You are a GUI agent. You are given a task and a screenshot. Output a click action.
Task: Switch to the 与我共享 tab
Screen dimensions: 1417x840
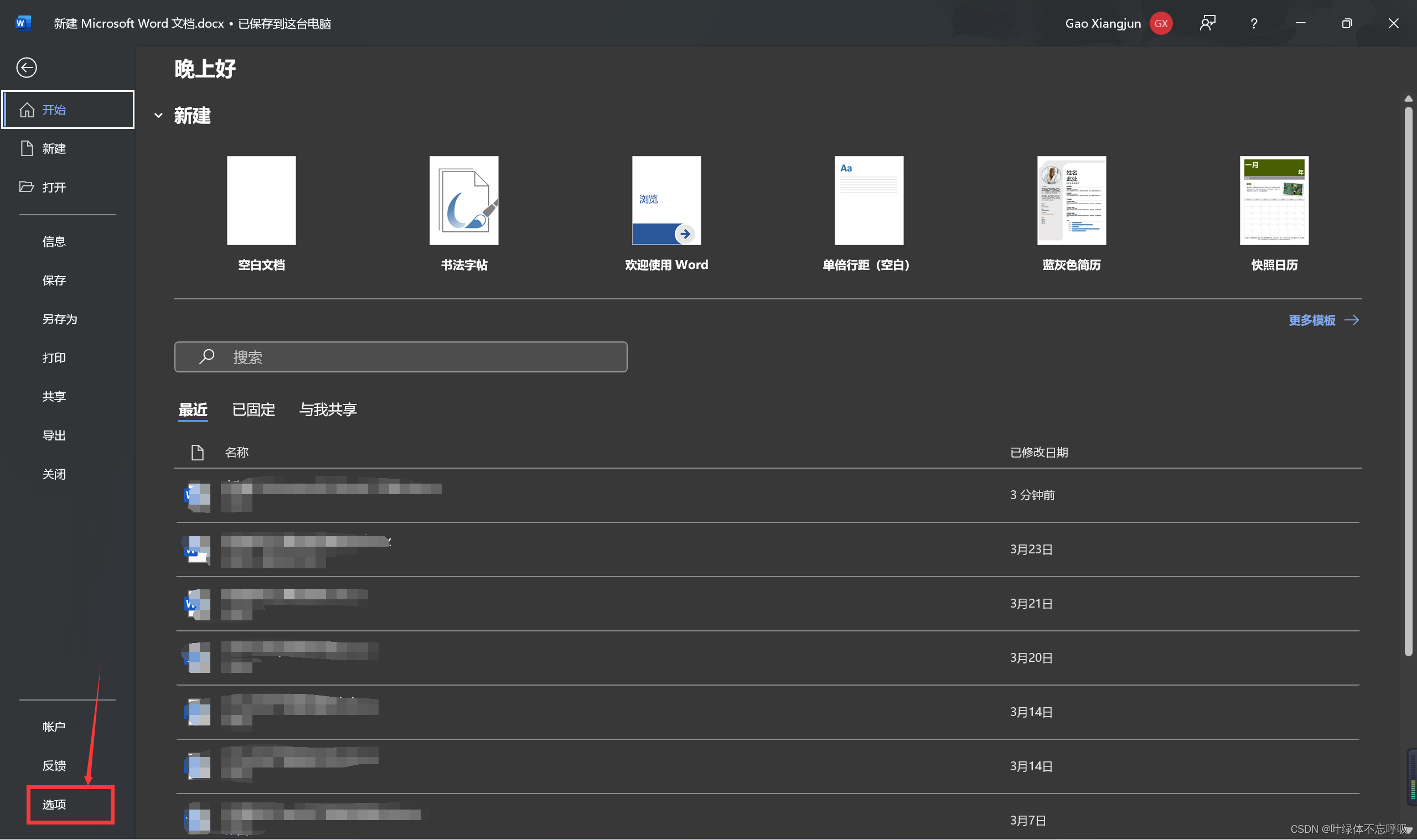coord(328,409)
